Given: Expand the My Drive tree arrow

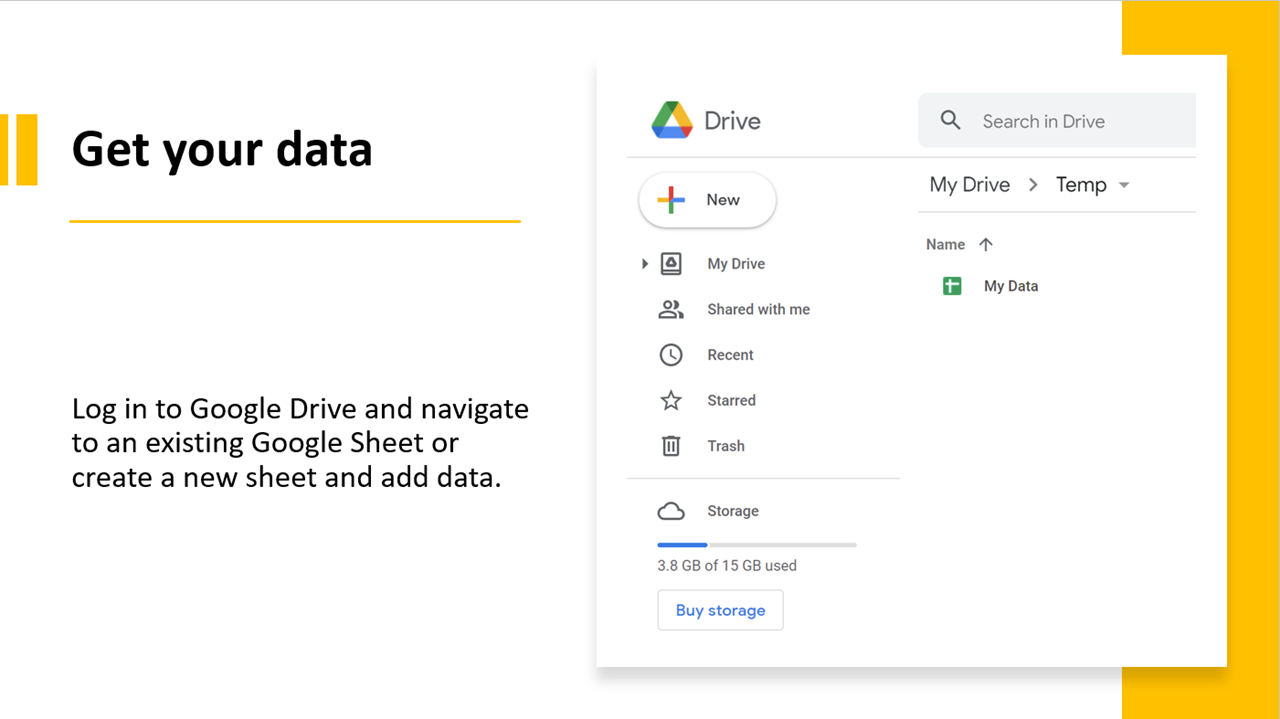Looking at the screenshot, I should point(645,264).
